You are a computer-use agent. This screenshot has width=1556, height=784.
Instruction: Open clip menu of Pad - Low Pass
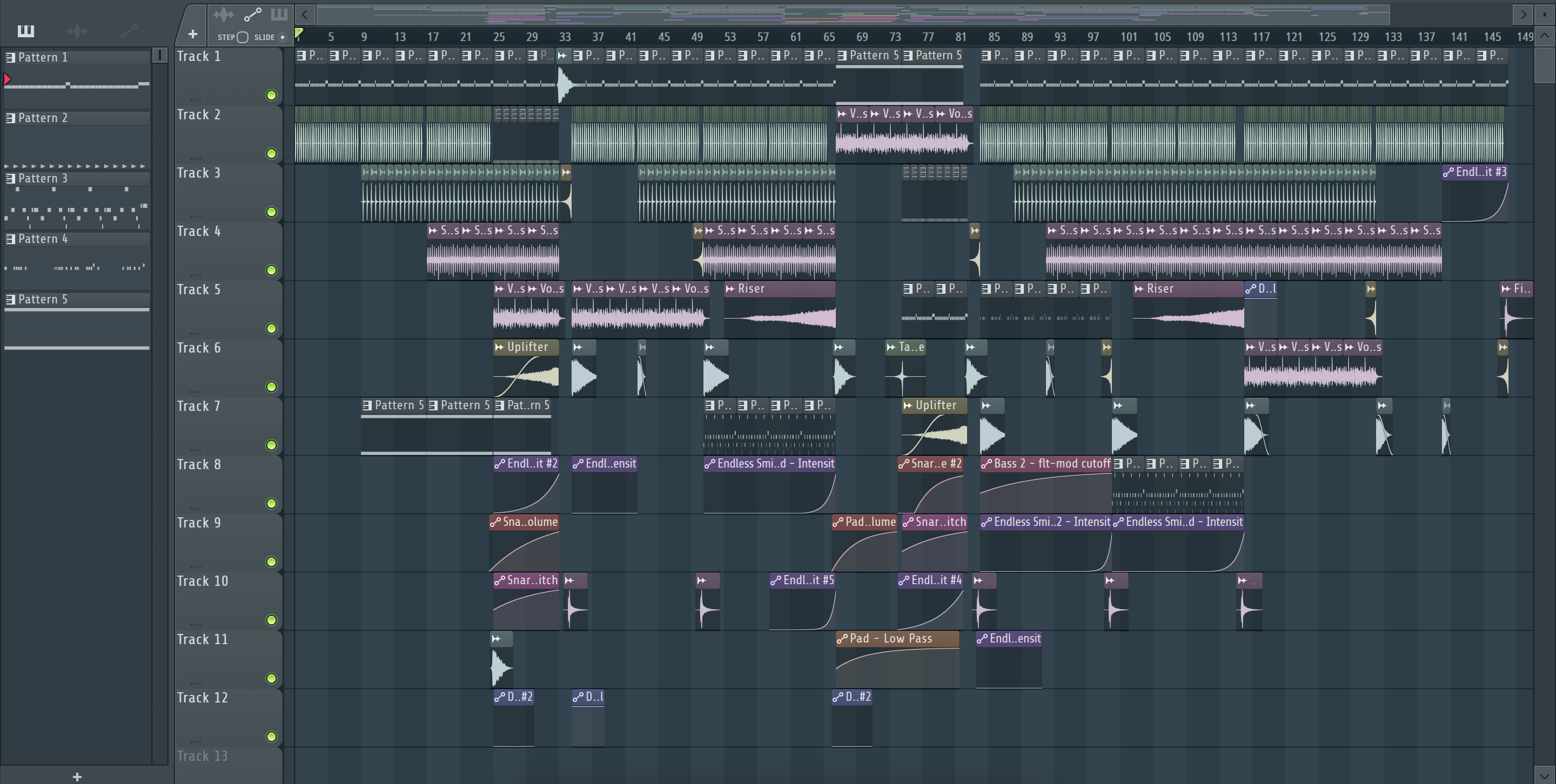tap(842, 639)
